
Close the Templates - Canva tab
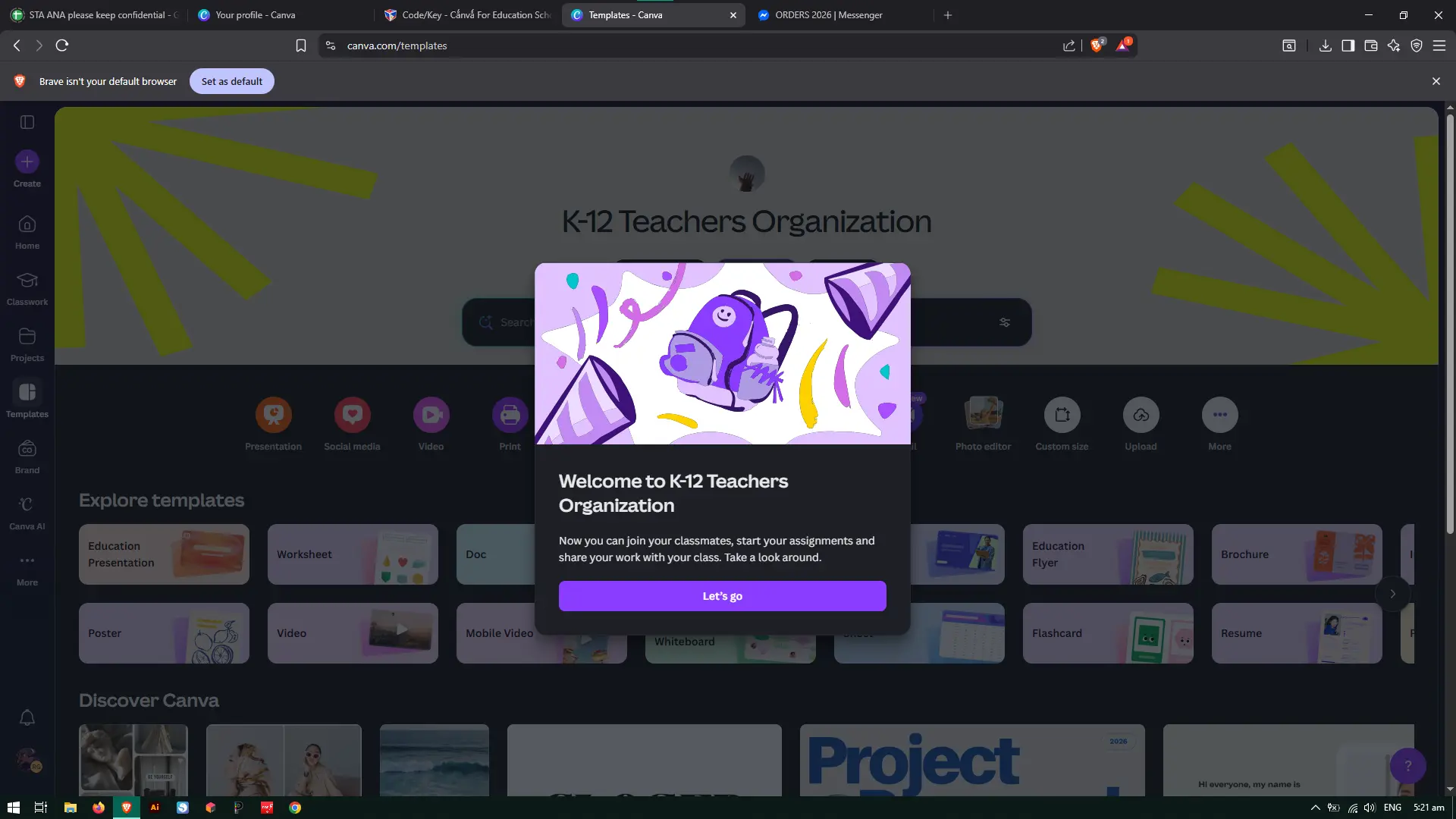(x=733, y=15)
